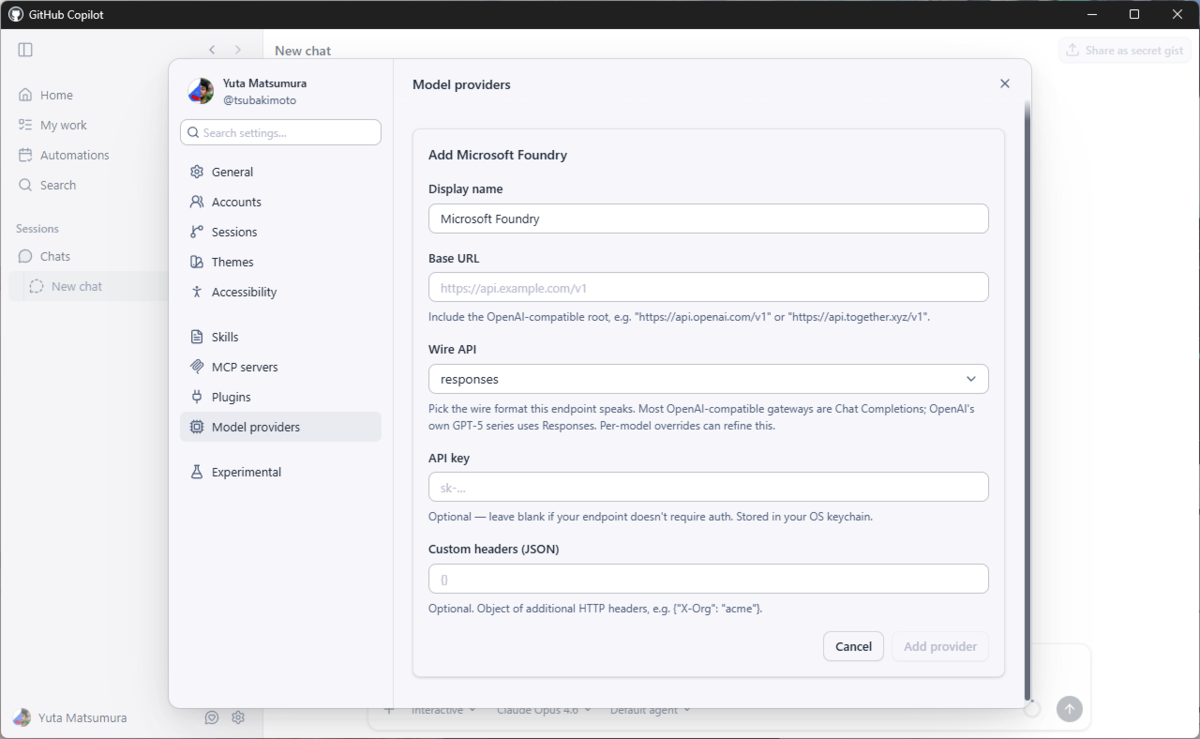Click the Search magnifier icon in sidebar
The height and width of the screenshot is (739, 1200).
pyautogui.click(x=26, y=185)
